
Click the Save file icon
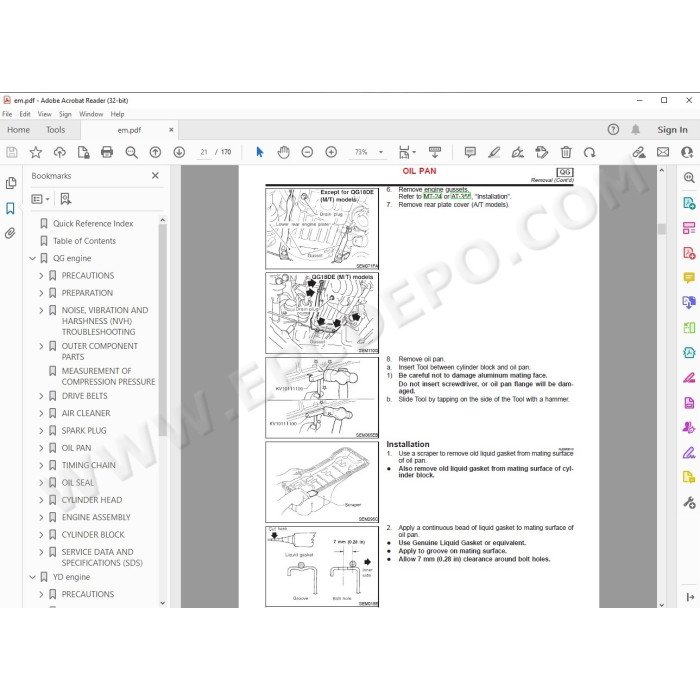point(12,152)
